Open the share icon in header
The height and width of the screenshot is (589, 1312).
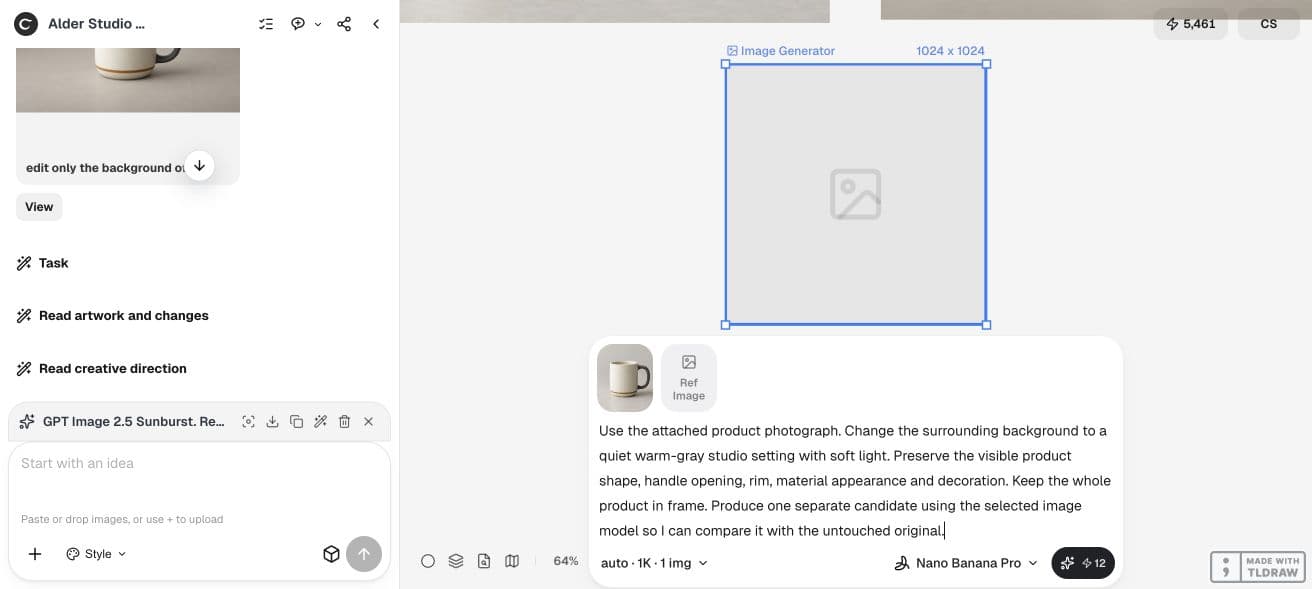point(344,24)
